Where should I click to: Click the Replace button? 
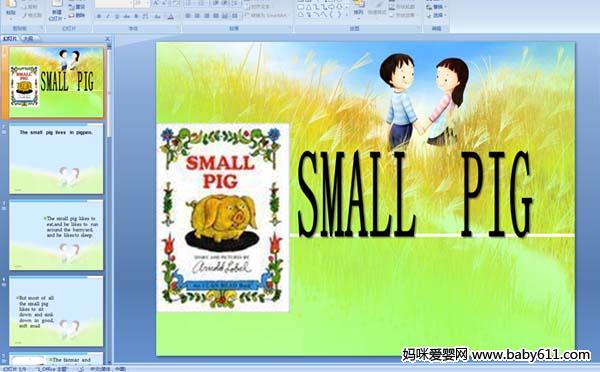click(x=435, y=7)
